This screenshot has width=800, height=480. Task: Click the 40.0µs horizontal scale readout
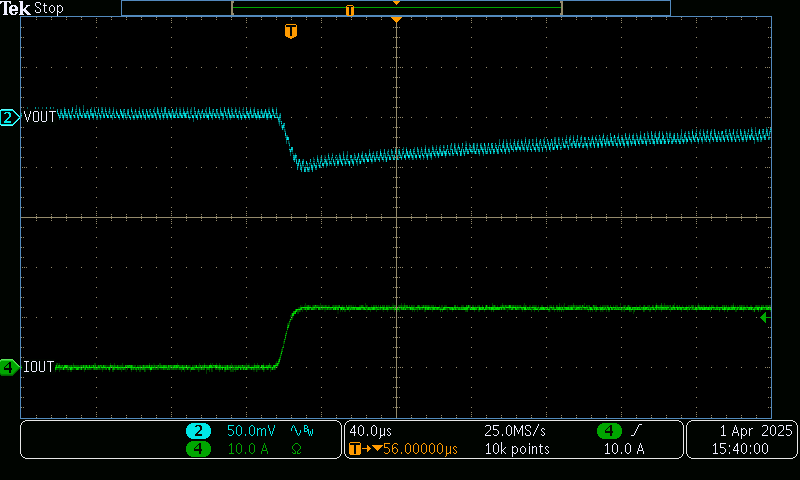click(x=370, y=431)
